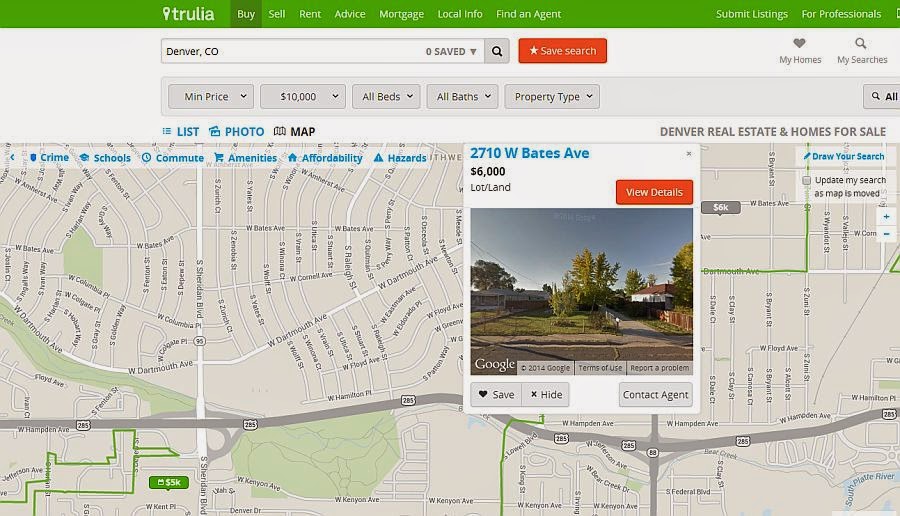This screenshot has height=516, width=900.
Task: Switch to MAP view
Action: point(294,131)
